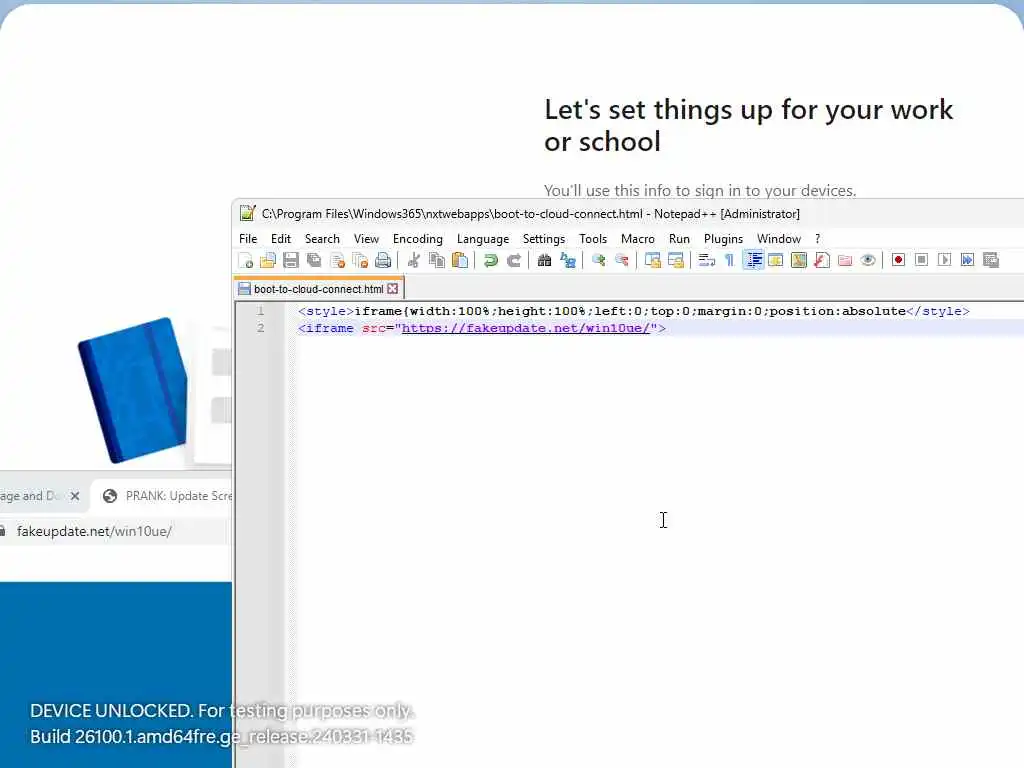The height and width of the screenshot is (768, 1024).
Task: Click Save Recorded Macro icon
Action: (991, 260)
